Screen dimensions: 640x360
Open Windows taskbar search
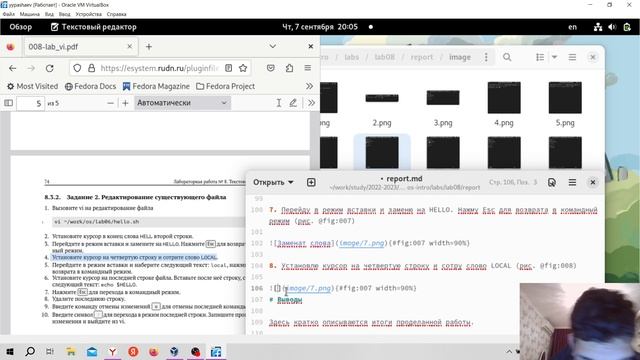[30, 351]
